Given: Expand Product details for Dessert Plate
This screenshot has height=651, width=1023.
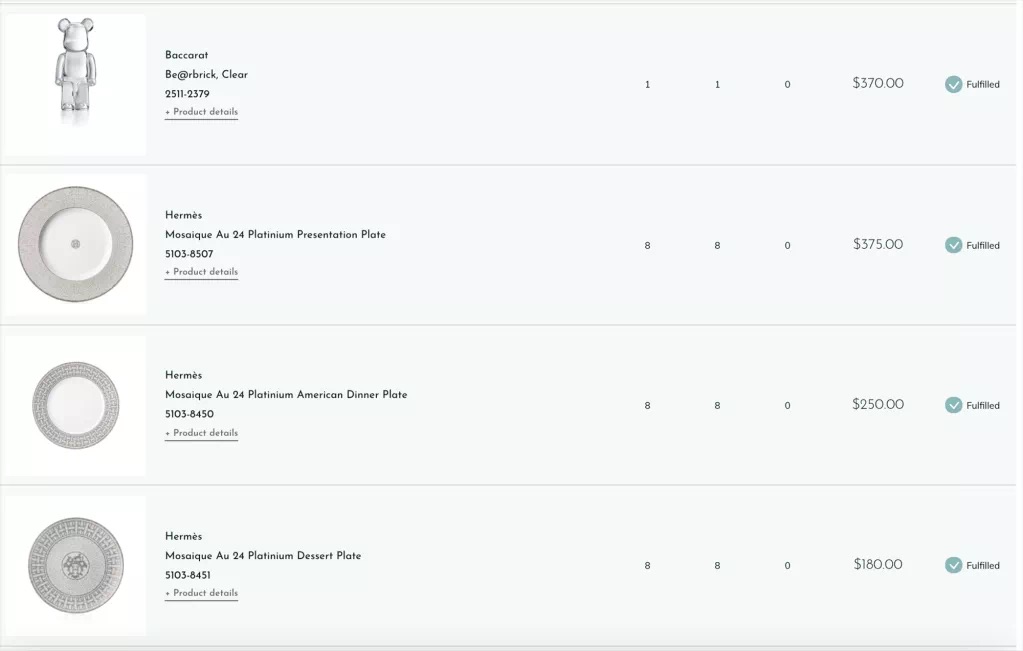Looking at the screenshot, I should (x=201, y=592).
